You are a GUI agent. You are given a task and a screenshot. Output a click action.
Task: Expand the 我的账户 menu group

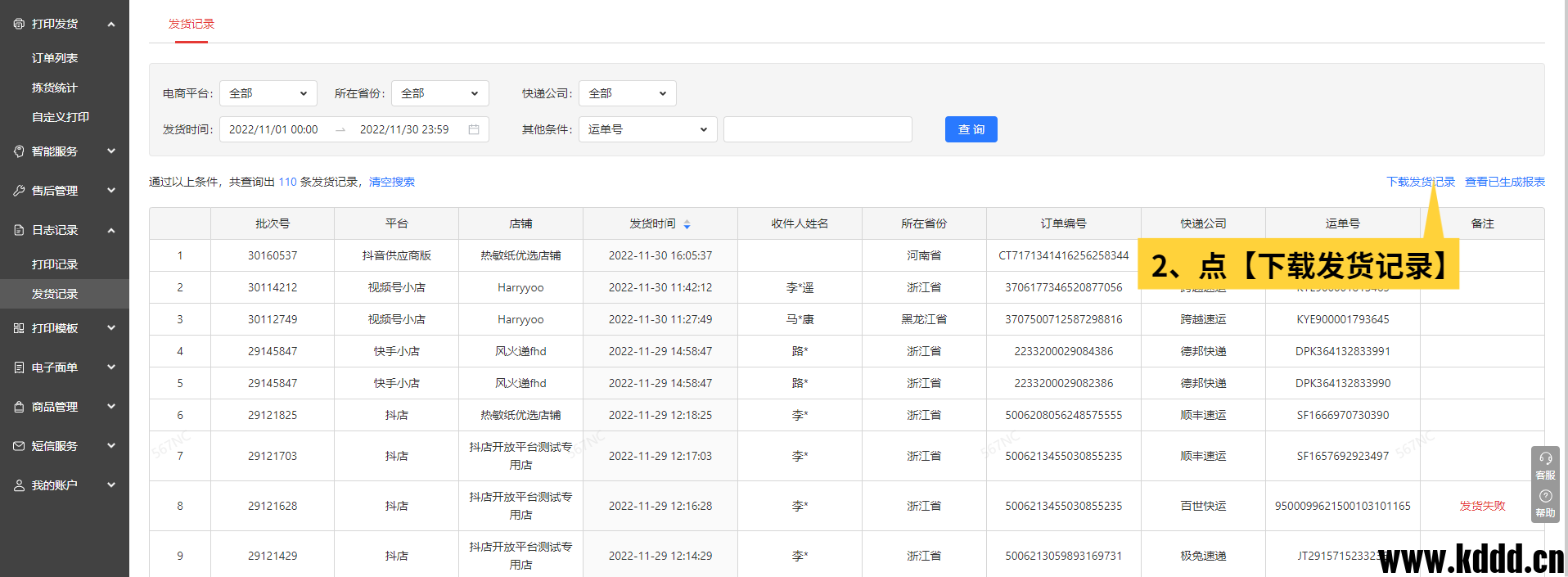point(111,485)
